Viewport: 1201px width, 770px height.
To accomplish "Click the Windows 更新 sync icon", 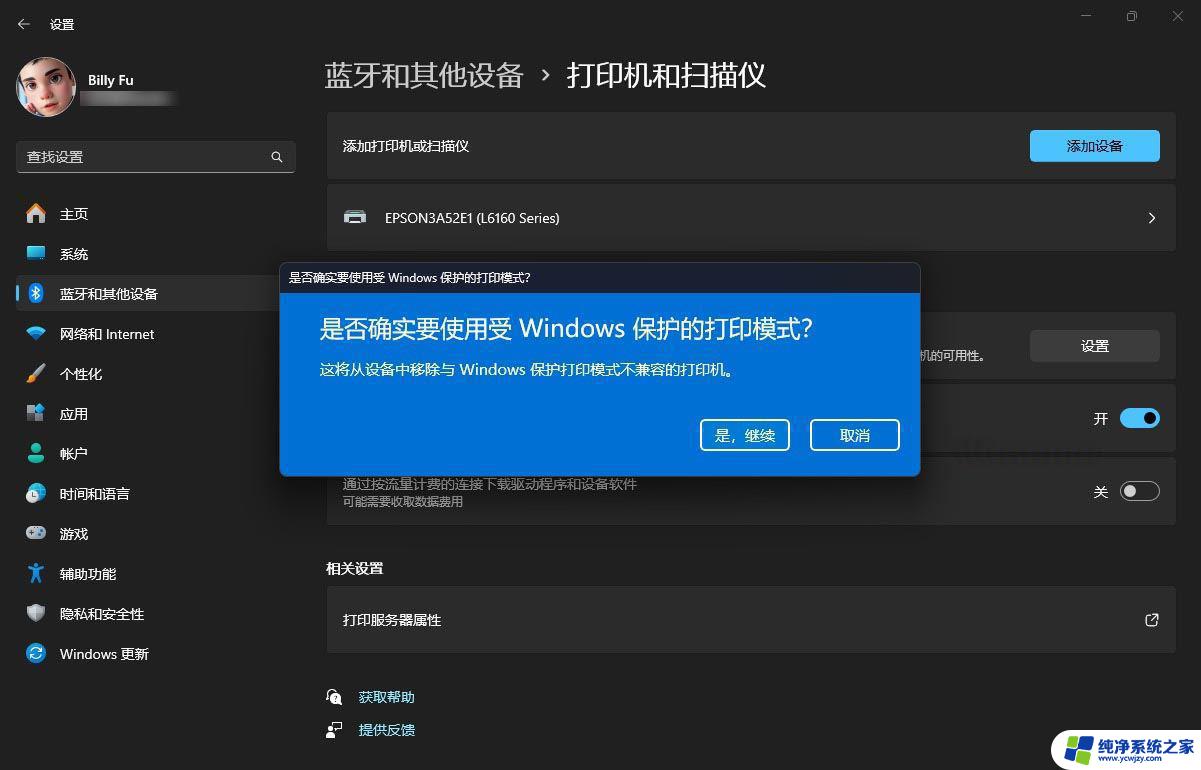I will click(x=36, y=654).
